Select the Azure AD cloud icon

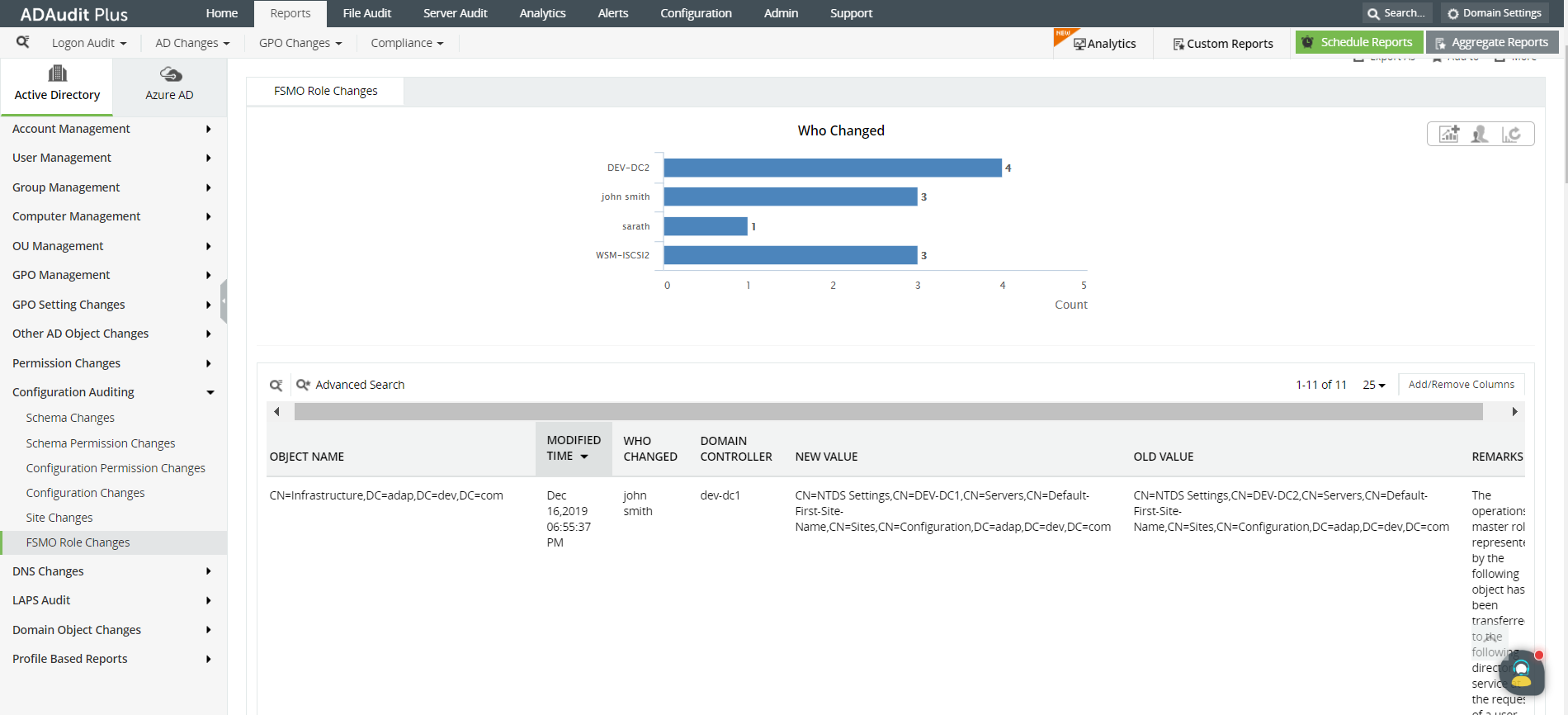click(170, 75)
